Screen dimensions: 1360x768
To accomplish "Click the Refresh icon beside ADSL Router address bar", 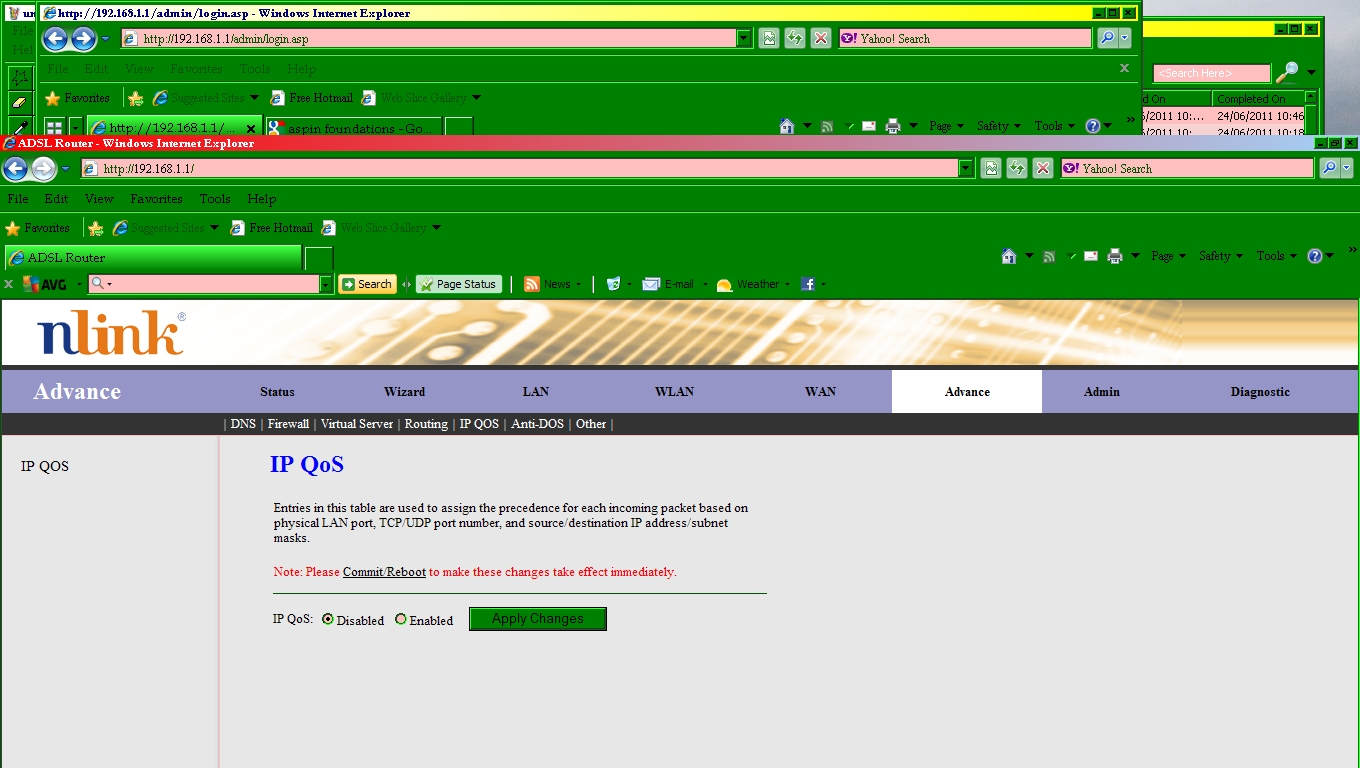I will click(x=1017, y=169).
